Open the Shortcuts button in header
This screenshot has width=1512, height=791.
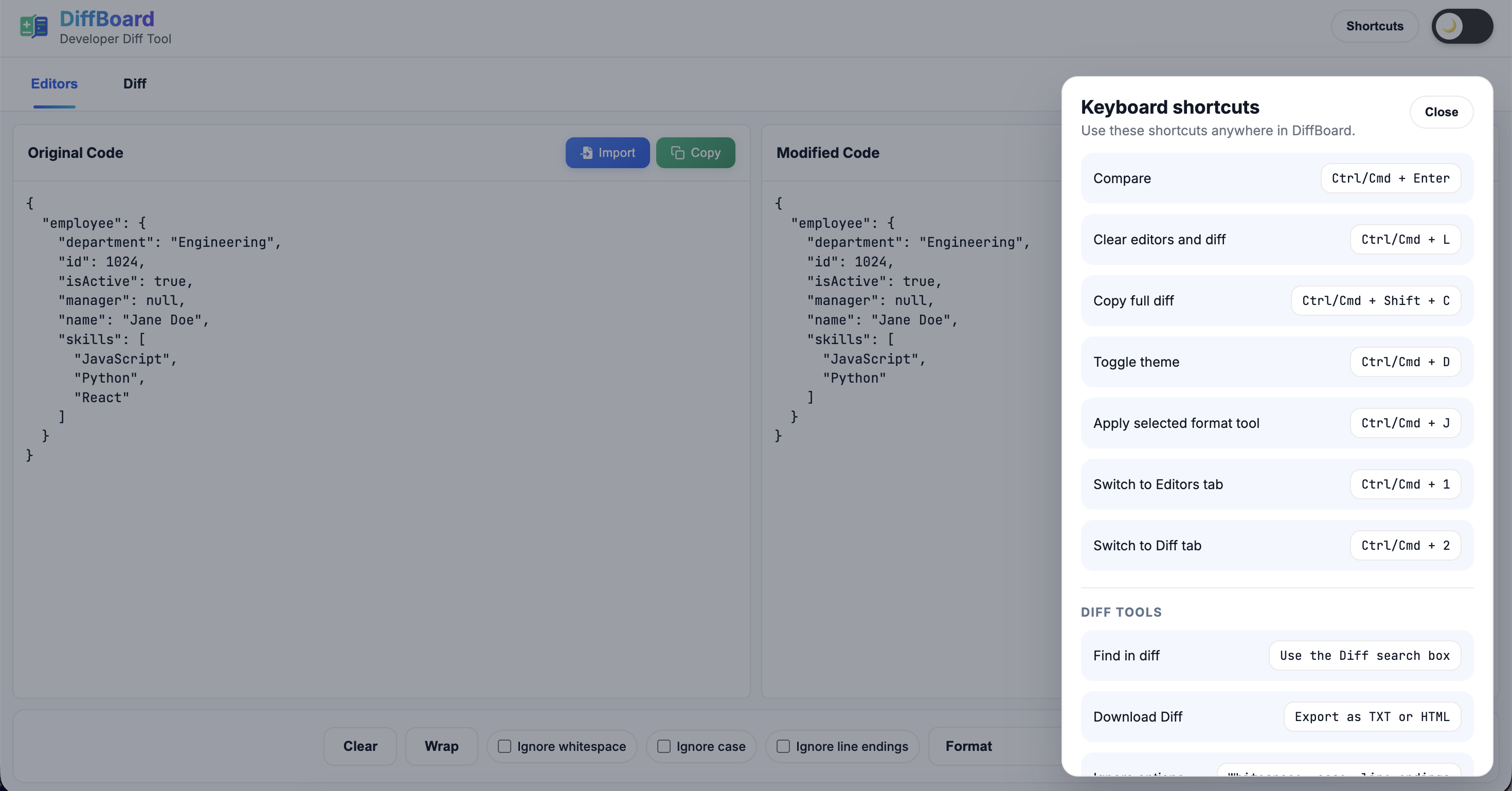coord(1375,26)
